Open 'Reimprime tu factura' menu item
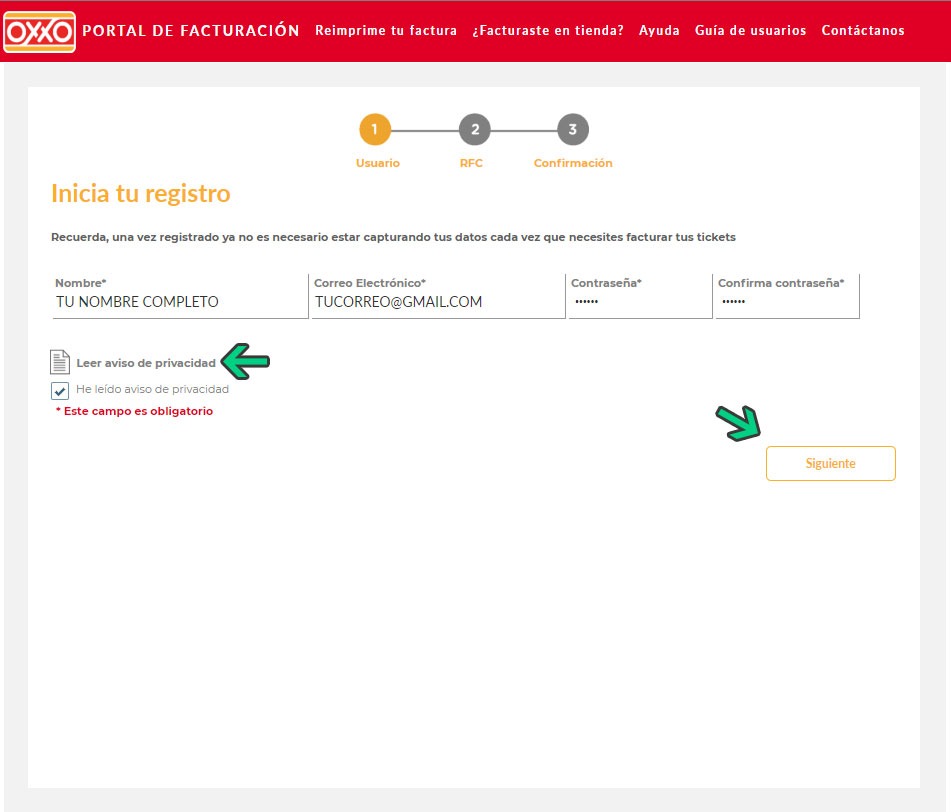Image resolution: width=951 pixels, height=812 pixels. coord(386,30)
